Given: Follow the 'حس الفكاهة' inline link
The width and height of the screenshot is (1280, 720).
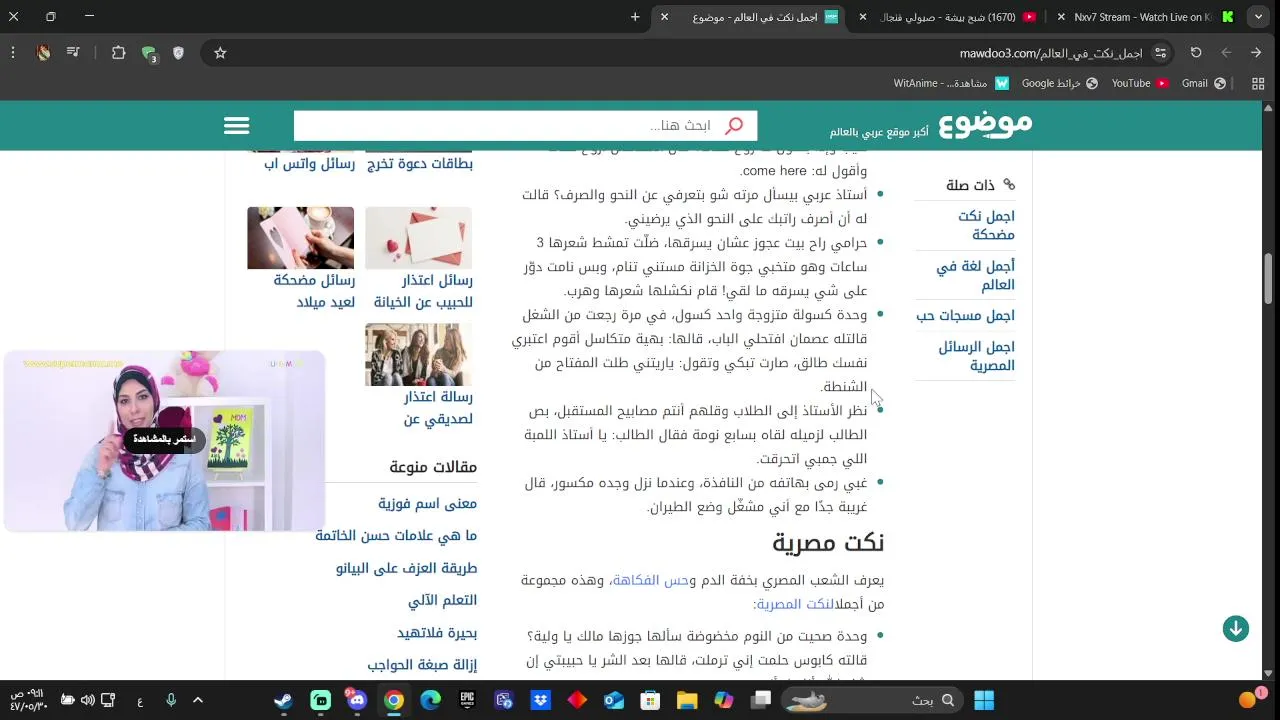Looking at the screenshot, I should click(651, 580).
